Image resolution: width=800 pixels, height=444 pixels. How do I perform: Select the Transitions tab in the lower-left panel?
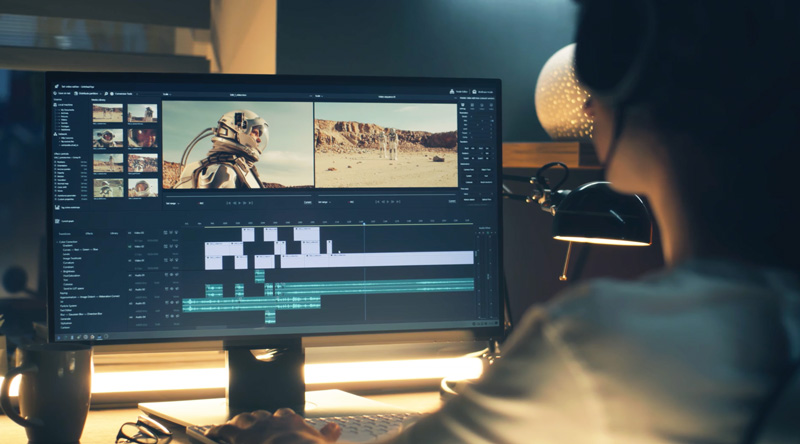64,233
